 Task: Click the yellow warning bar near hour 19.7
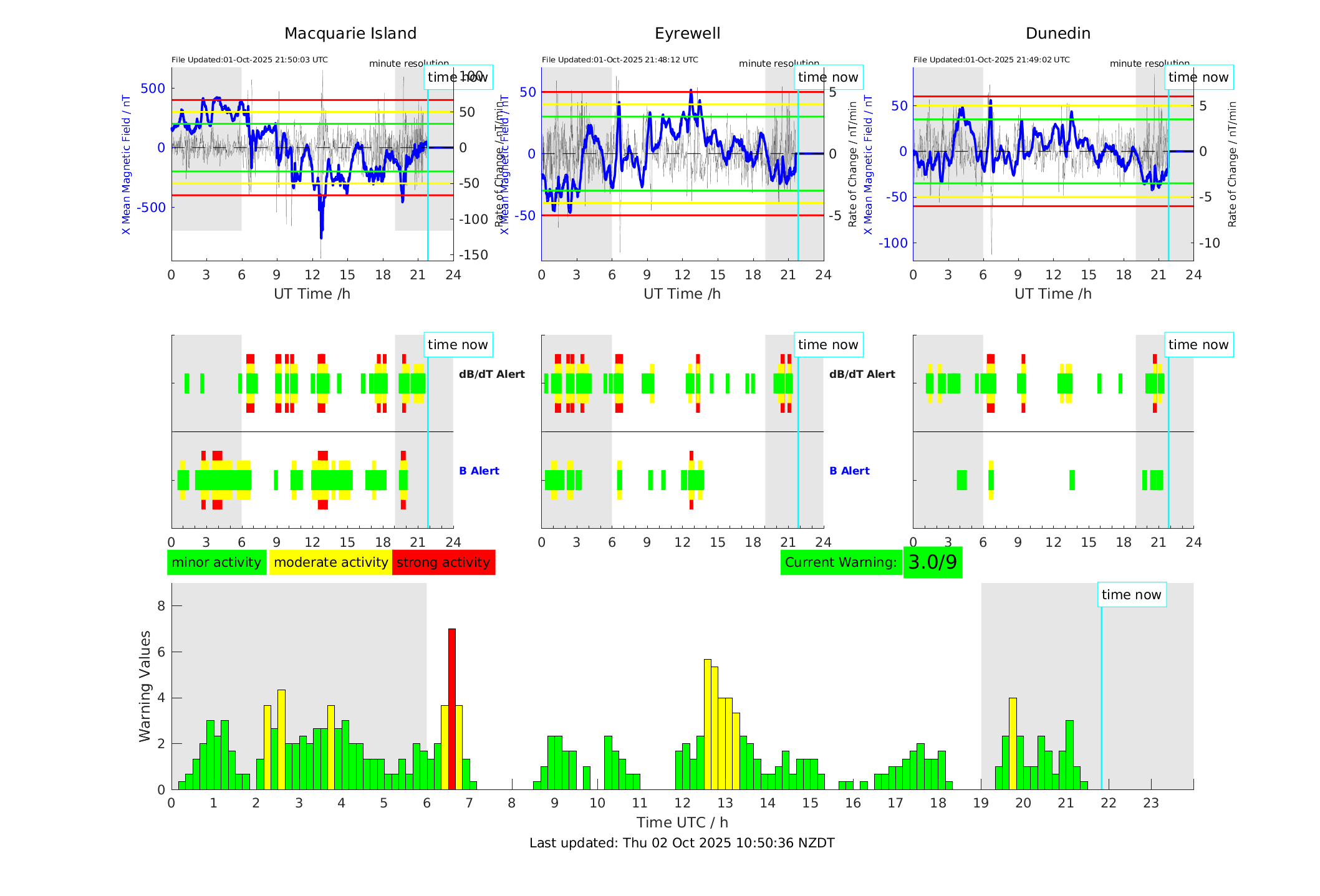pyautogui.click(x=1013, y=743)
